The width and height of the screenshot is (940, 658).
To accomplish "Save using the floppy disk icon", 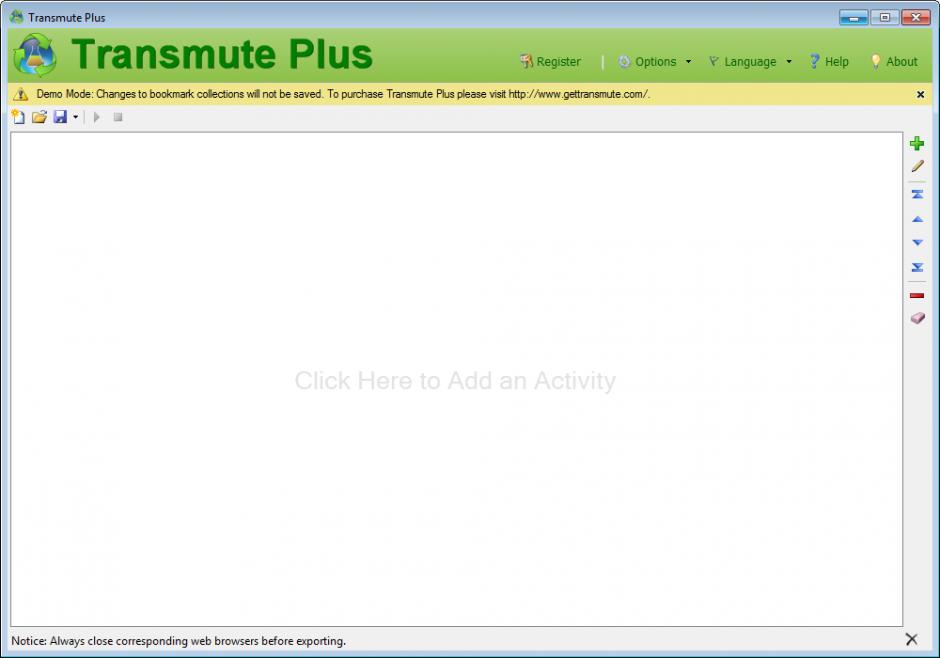I will click(x=60, y=117).
